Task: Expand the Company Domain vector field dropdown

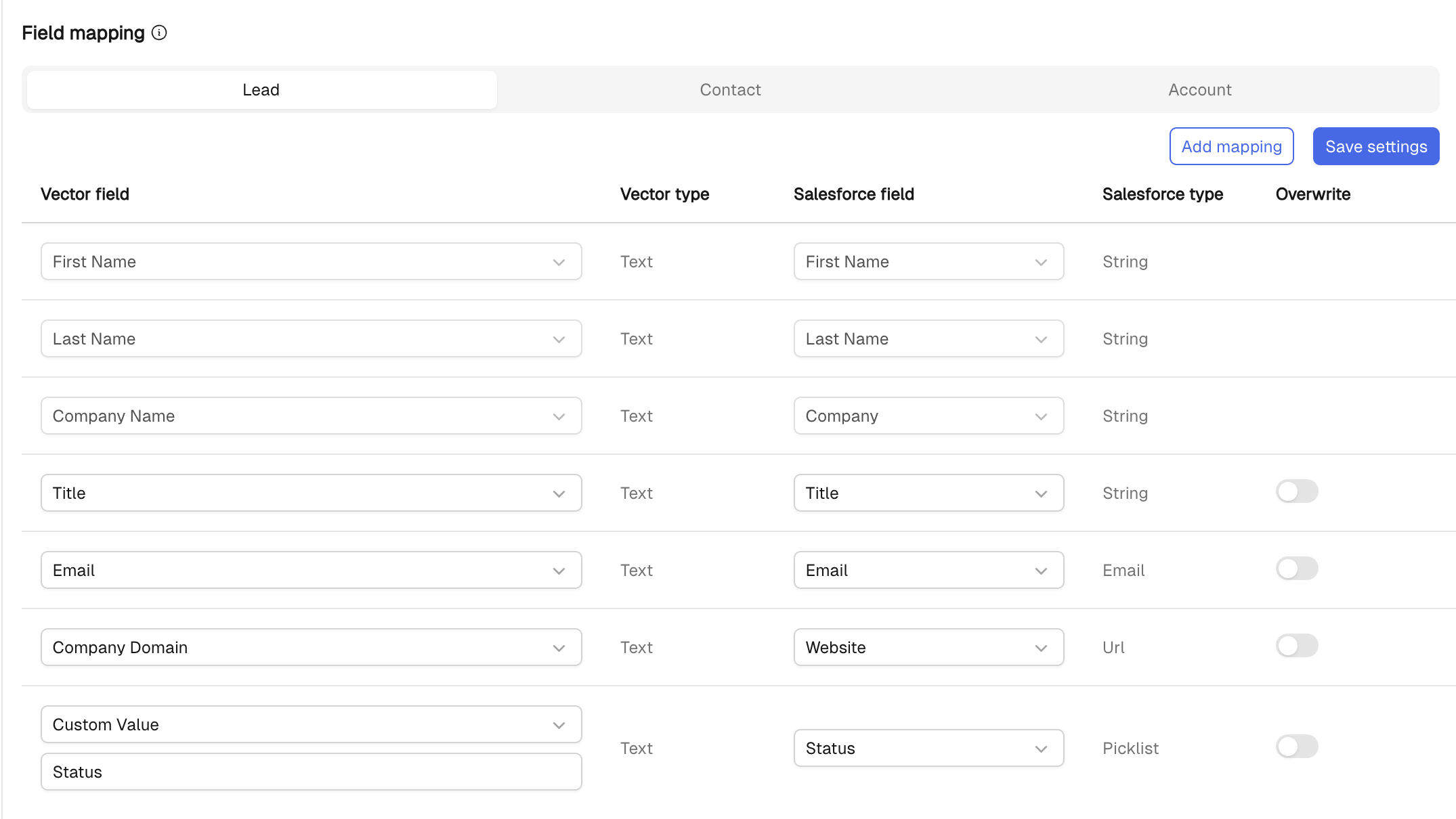Action: [x=311, y=648]
